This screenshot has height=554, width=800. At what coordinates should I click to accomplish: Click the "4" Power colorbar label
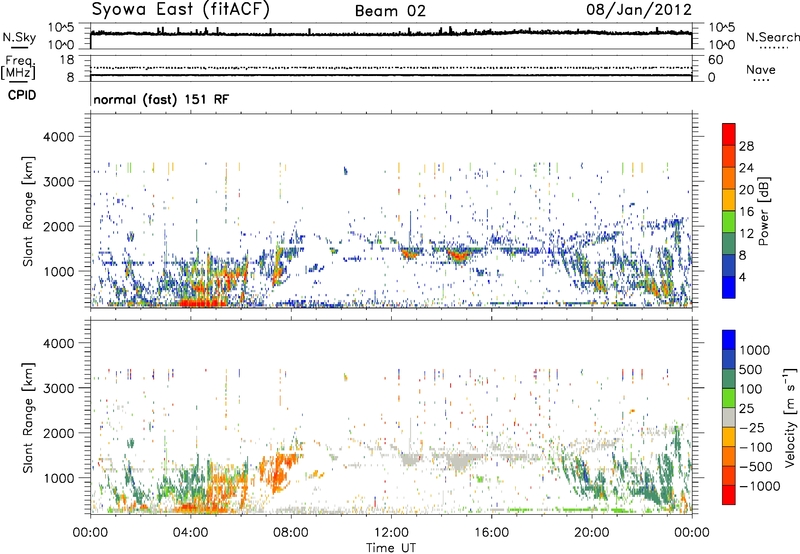click(743, 278)
